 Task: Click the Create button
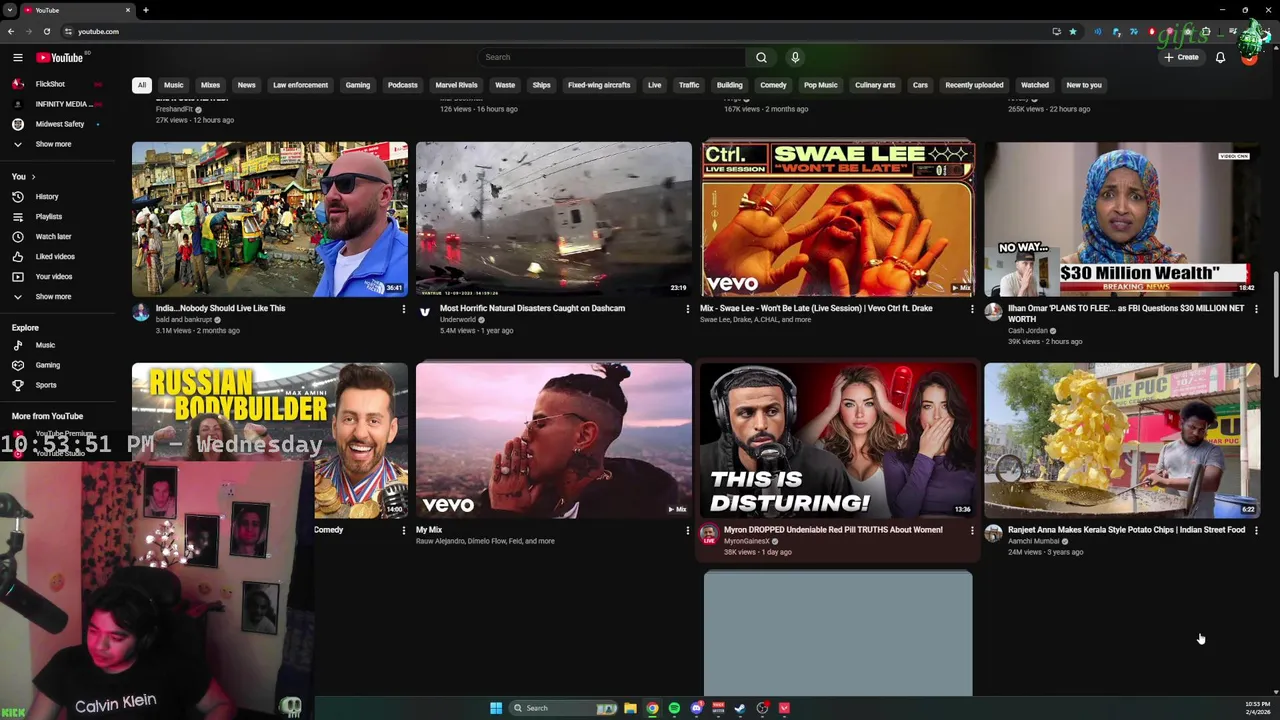pos(1181,57)
